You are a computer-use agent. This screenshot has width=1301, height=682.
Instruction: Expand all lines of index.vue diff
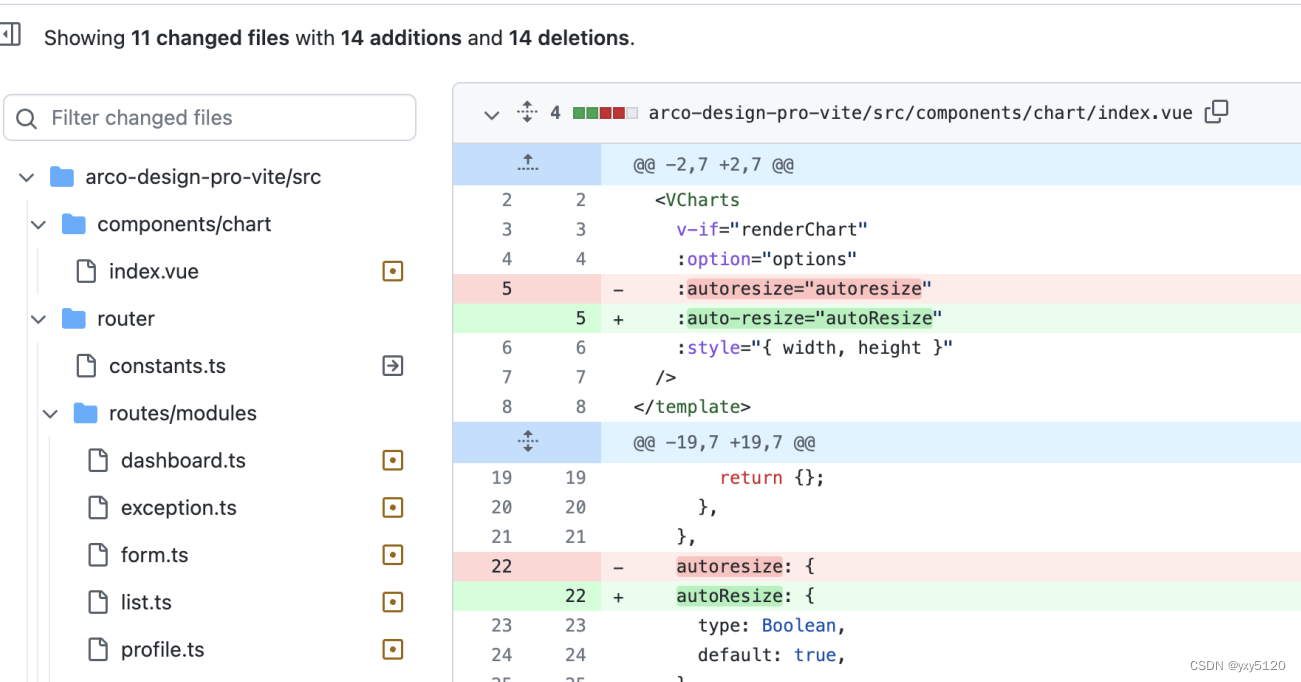pyautogui.click(x=527, y=113)
